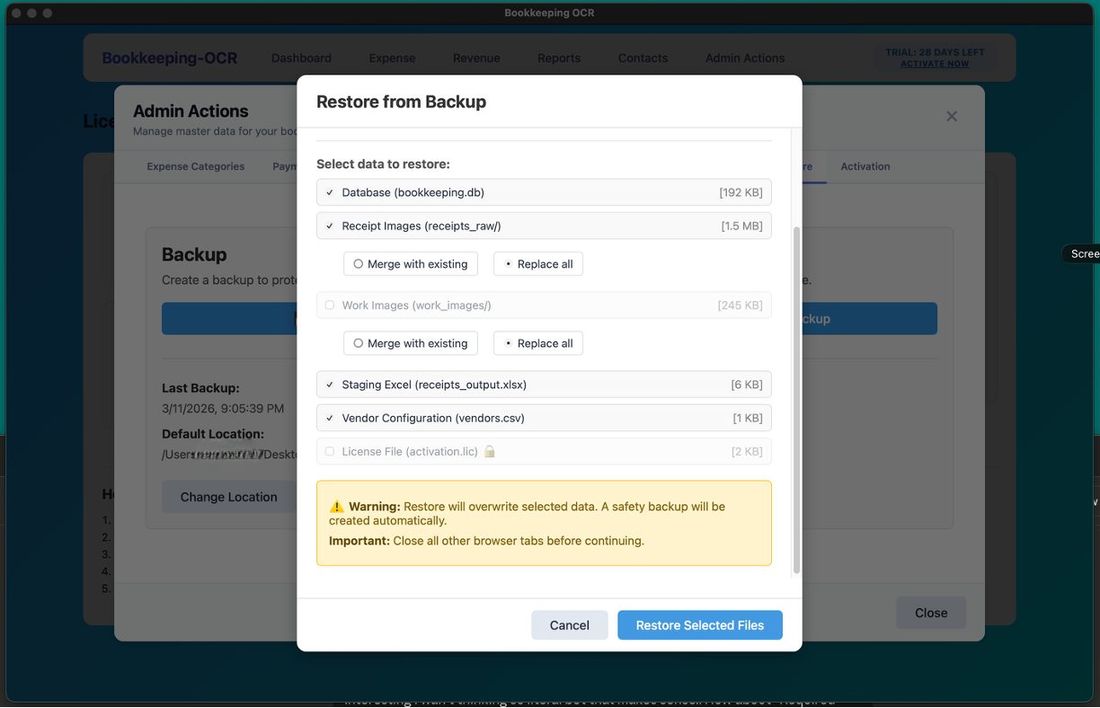Open the Reports navigation item
The image size is (1100, 708).
point(558,57)
